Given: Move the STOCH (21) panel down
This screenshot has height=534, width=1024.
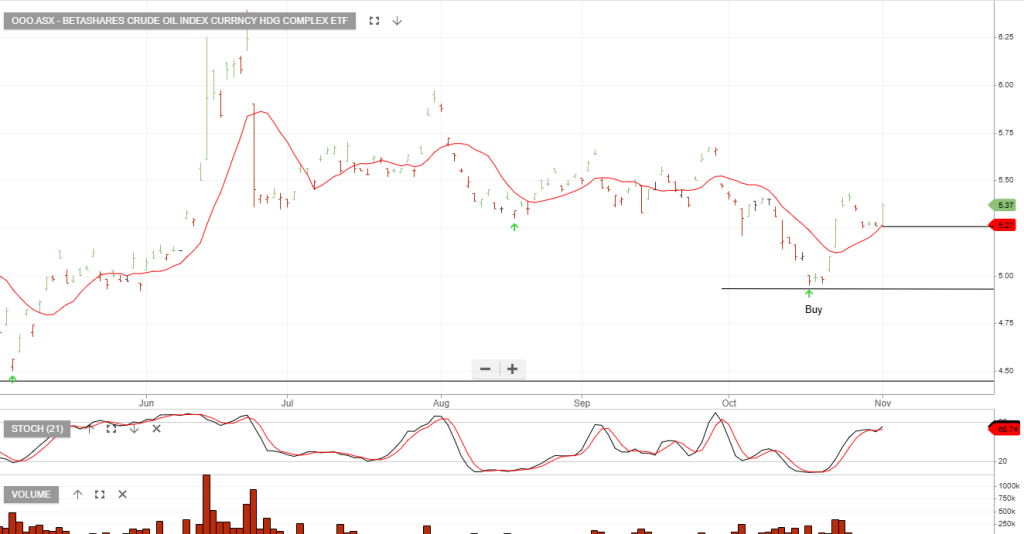Looking at the screenshot, I should pyautogui.click(x=134, y=428).
